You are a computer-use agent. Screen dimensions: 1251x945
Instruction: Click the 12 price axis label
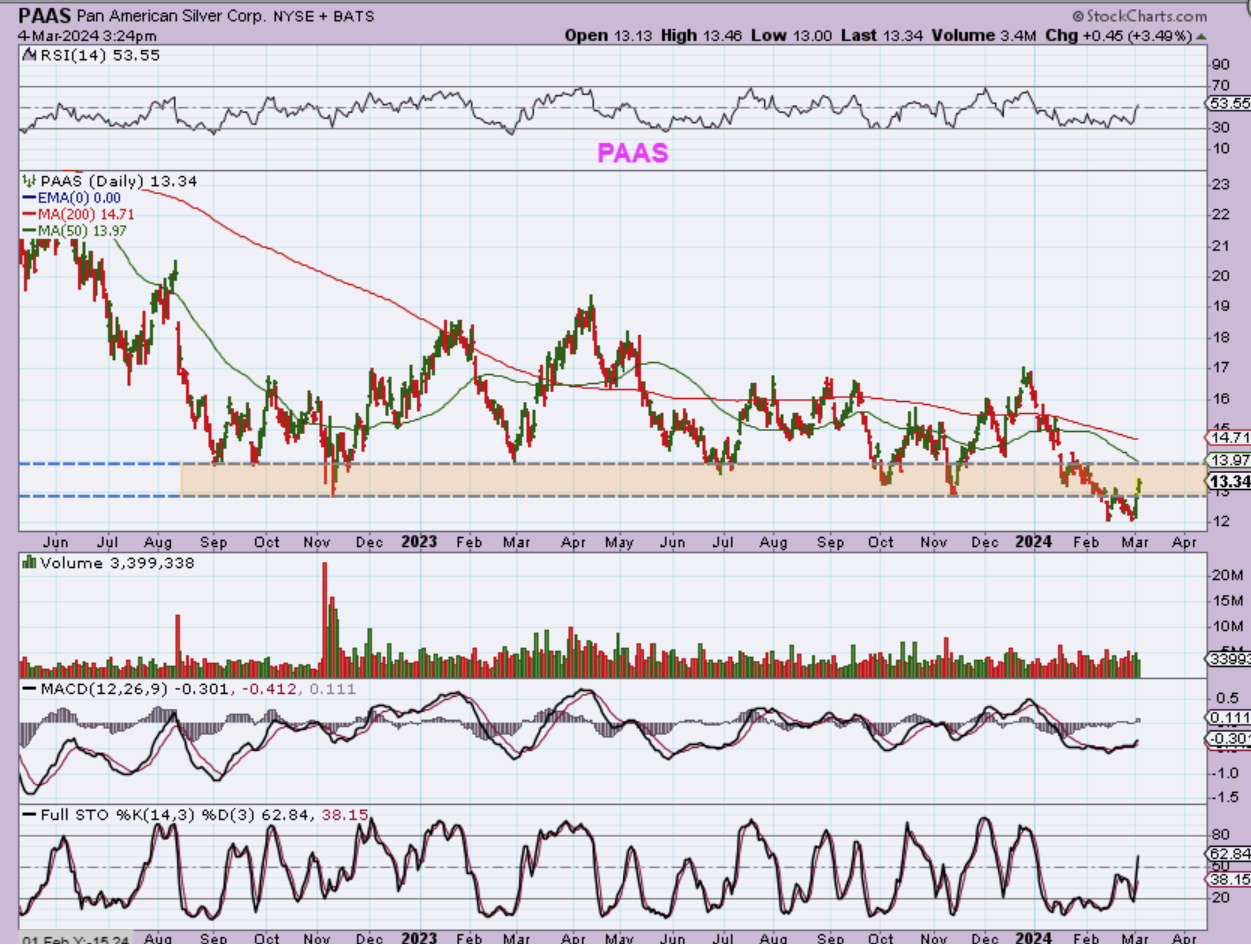tap(1219, 521)
